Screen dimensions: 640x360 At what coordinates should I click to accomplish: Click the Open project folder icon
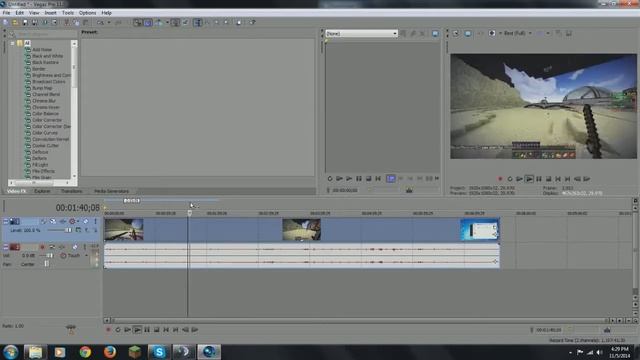(x=15, y=22)
